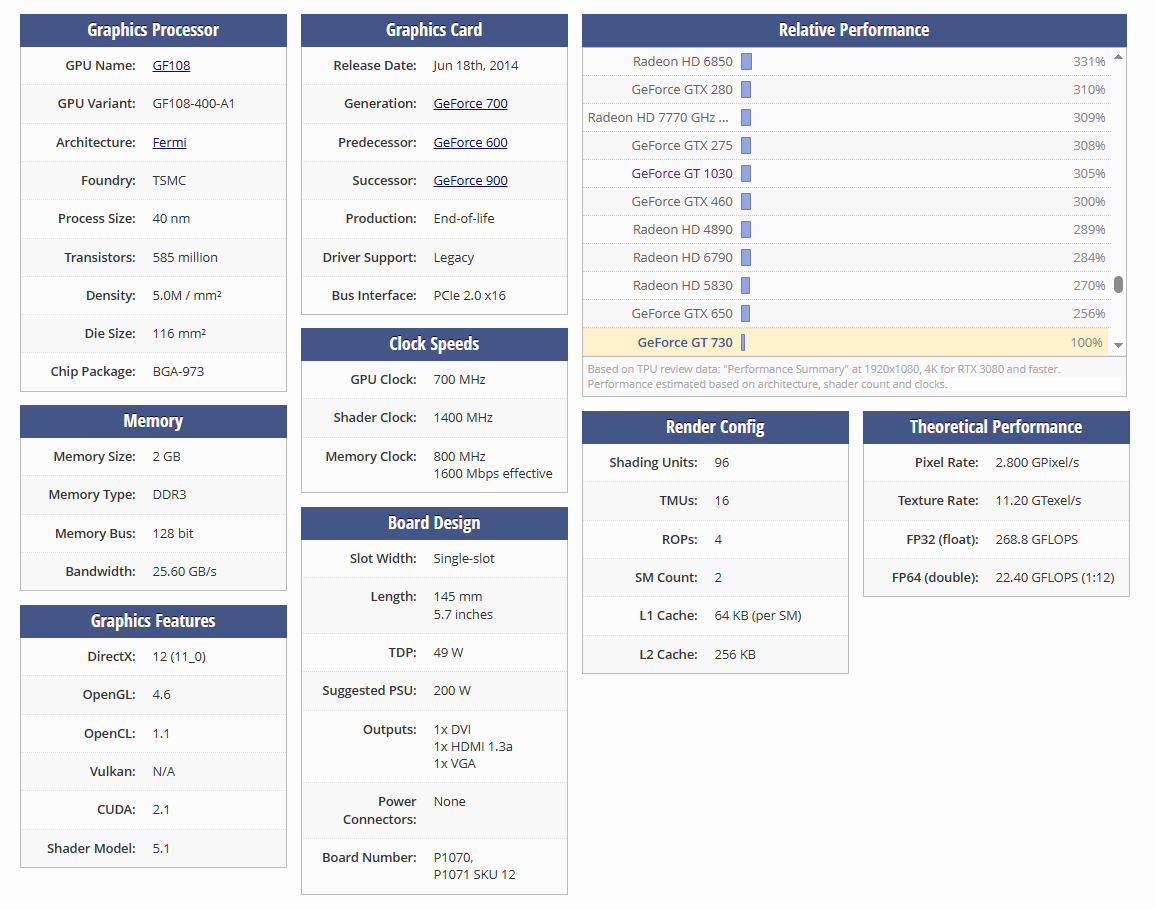Click the 22.40 GFLOPS (1:12) FP64 value
This screenshot has height=909, width=1155.
1055,578
